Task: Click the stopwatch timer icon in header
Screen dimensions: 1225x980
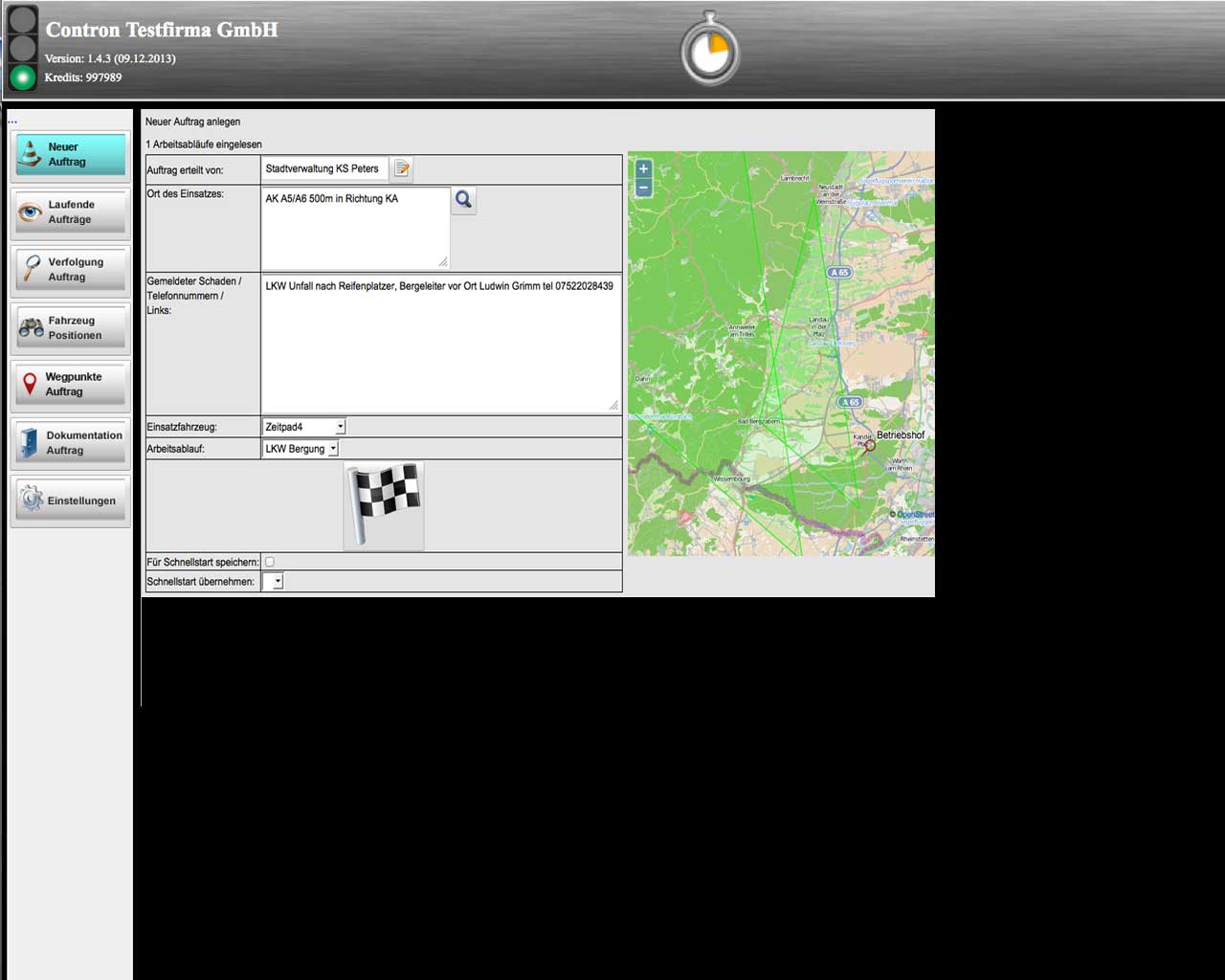Action: (x=710, y=50)
